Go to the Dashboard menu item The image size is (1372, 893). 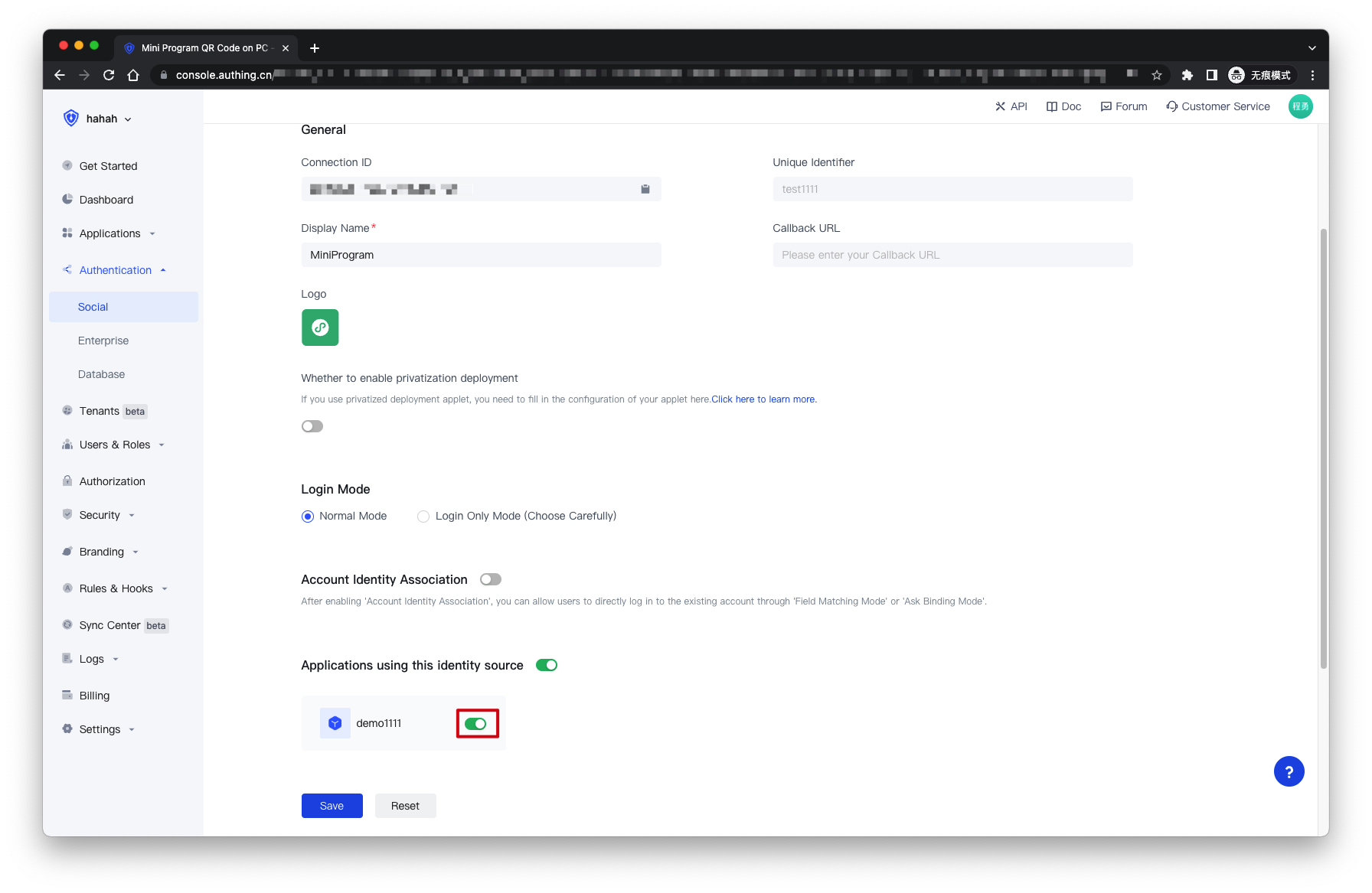[106, 200]
